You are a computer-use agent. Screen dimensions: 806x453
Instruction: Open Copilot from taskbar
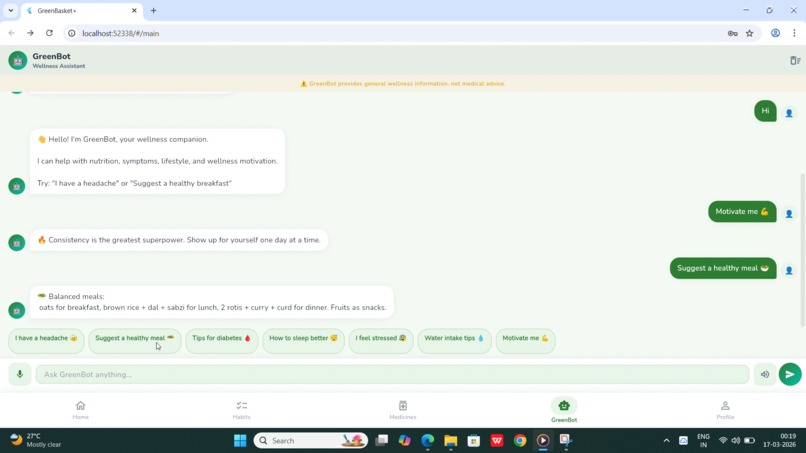[x=405, y=441]
